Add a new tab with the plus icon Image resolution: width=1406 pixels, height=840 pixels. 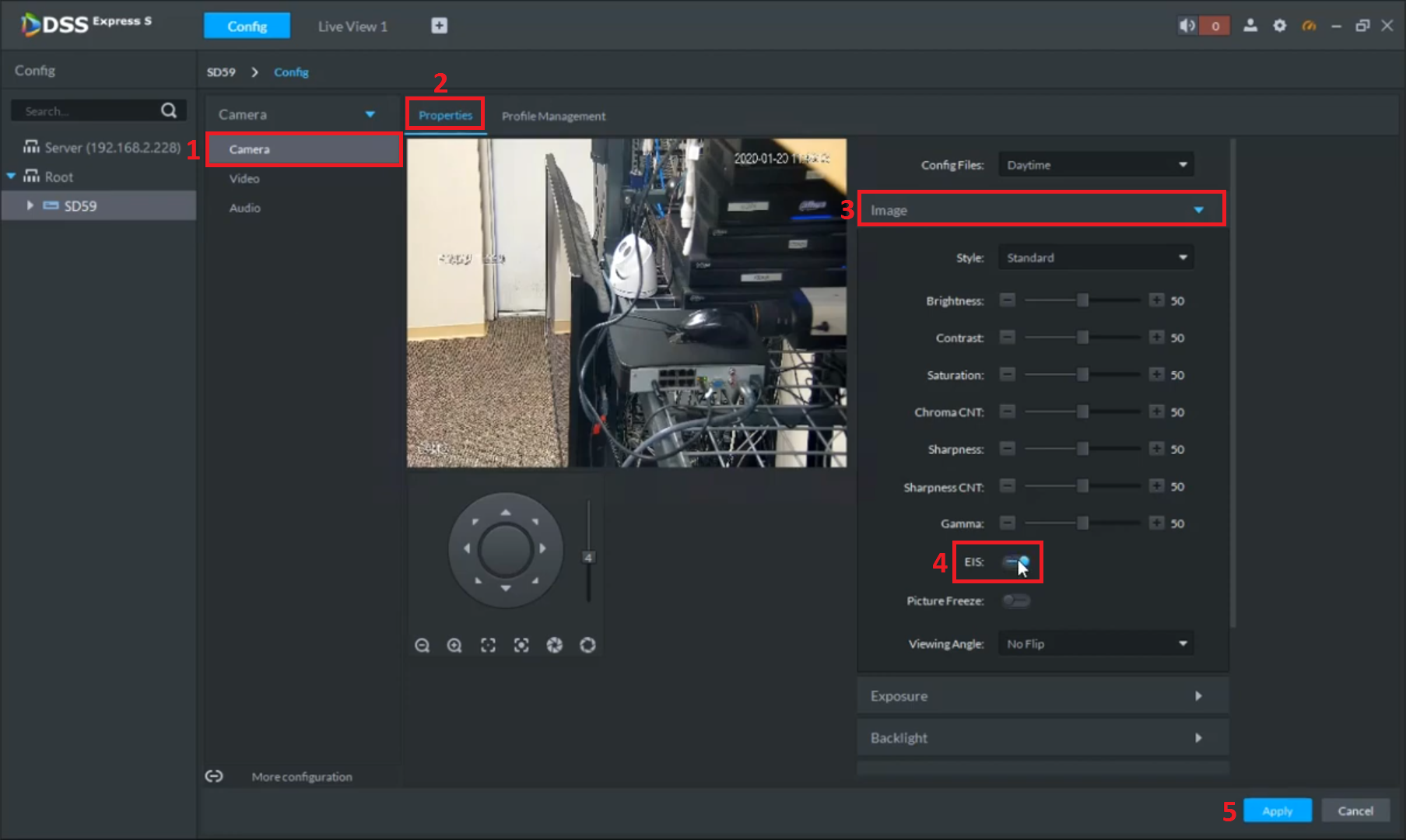(439, 26)
